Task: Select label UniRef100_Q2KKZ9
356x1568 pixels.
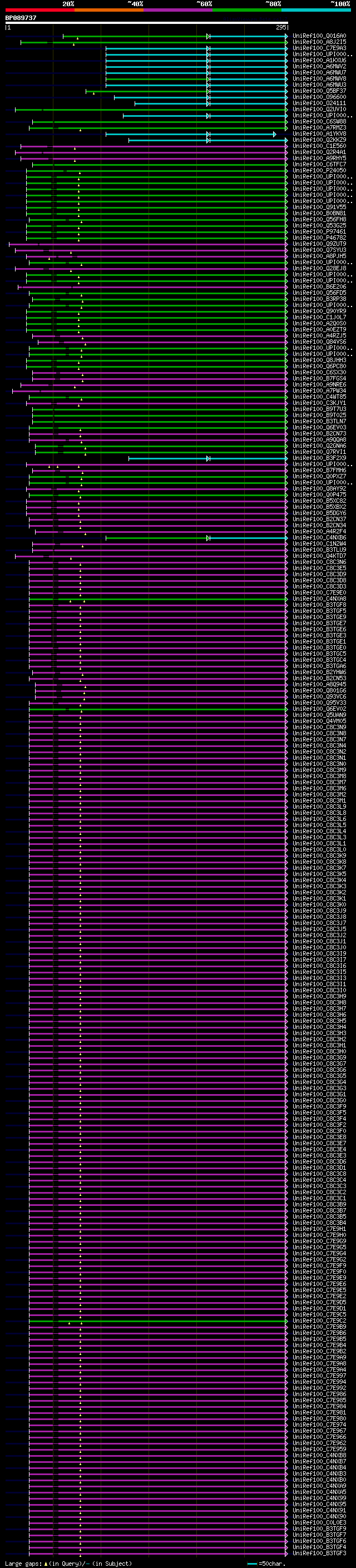Action: point(319,140)
